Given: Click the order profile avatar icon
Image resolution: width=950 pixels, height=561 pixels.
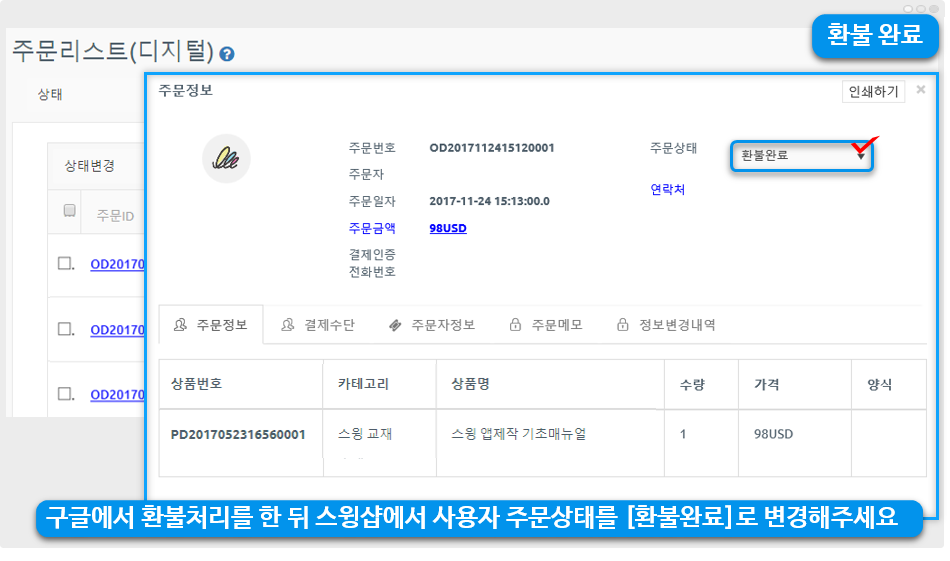Looking at the screenshot, I should [226, 158].
